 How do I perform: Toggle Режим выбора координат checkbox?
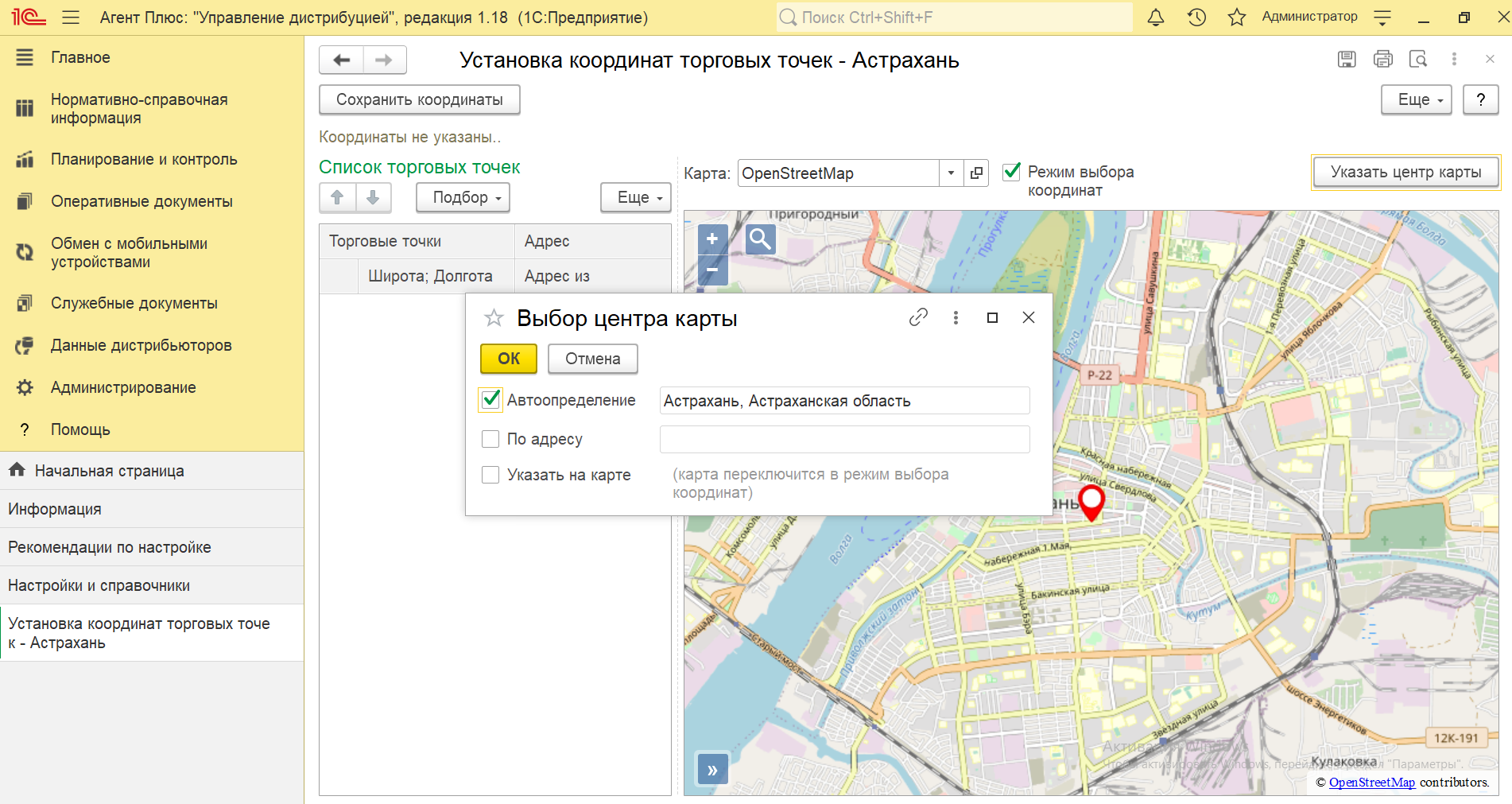1011,171
